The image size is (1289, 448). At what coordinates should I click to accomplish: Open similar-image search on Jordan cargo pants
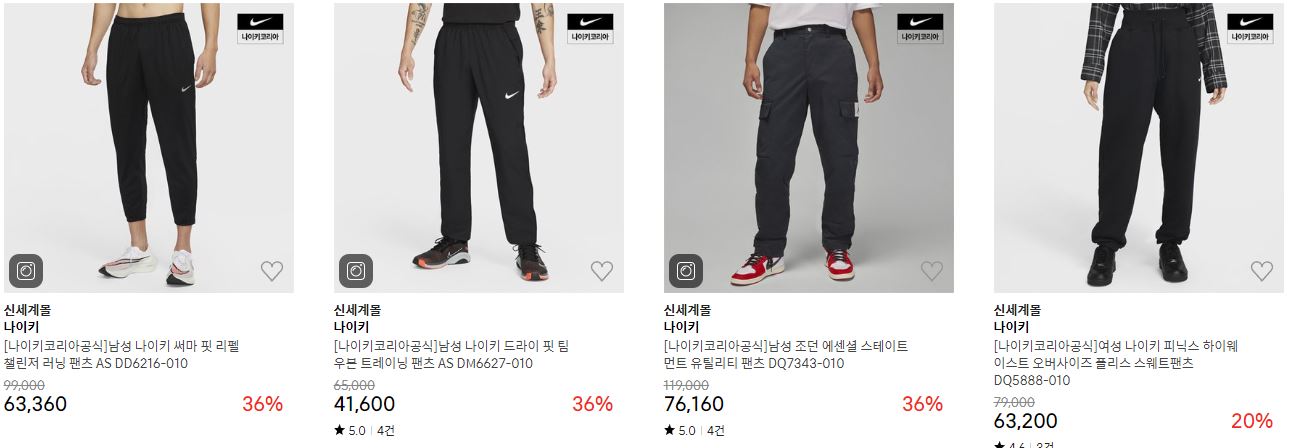[686, 271]
